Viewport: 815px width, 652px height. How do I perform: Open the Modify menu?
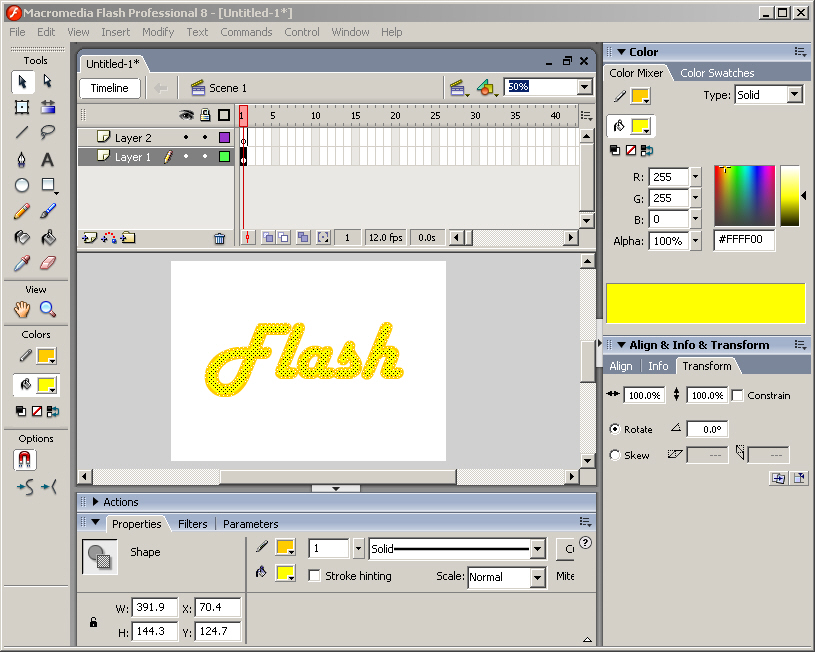[158, 31]
